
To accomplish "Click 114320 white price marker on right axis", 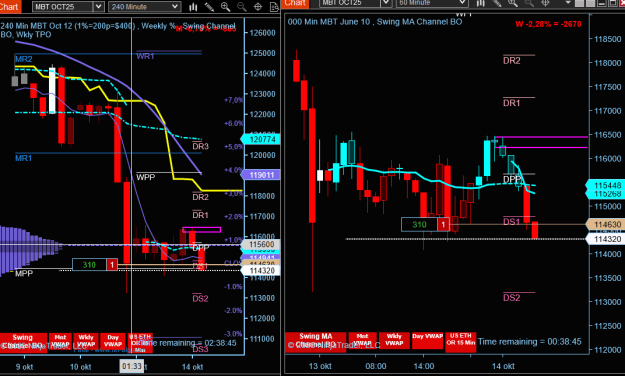I will 605,239.
